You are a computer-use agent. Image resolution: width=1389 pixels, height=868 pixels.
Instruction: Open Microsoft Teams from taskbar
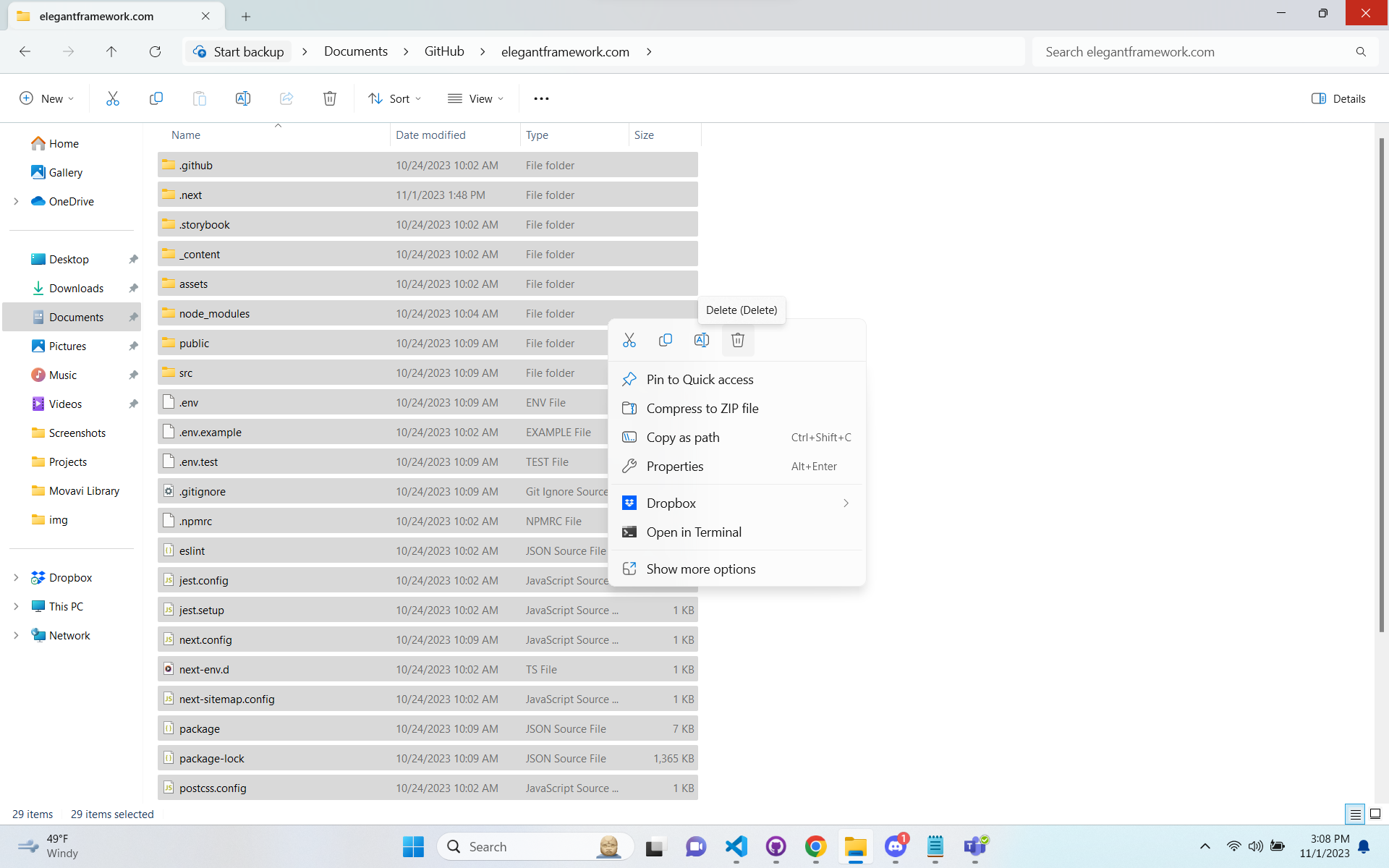[x=975, y=846]
